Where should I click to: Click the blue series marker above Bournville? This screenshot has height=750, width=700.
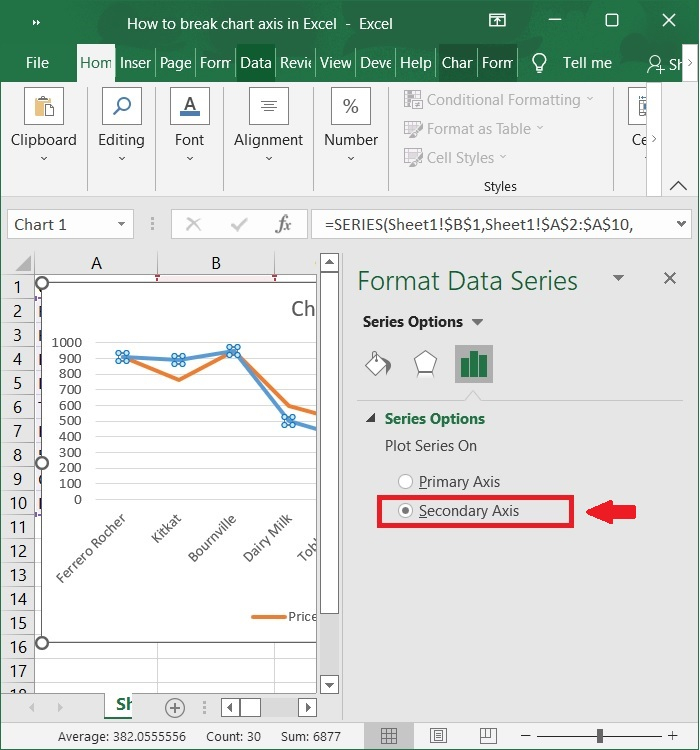233,351
